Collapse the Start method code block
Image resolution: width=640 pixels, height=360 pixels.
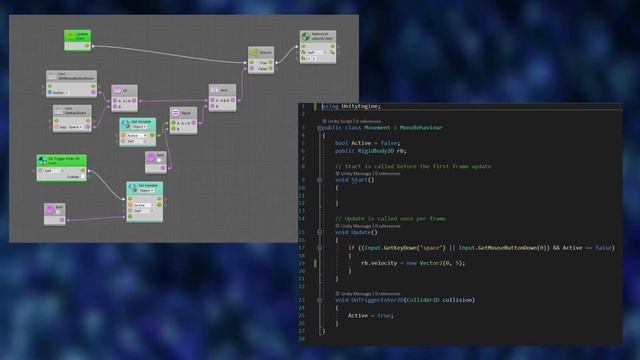point(319,180)
